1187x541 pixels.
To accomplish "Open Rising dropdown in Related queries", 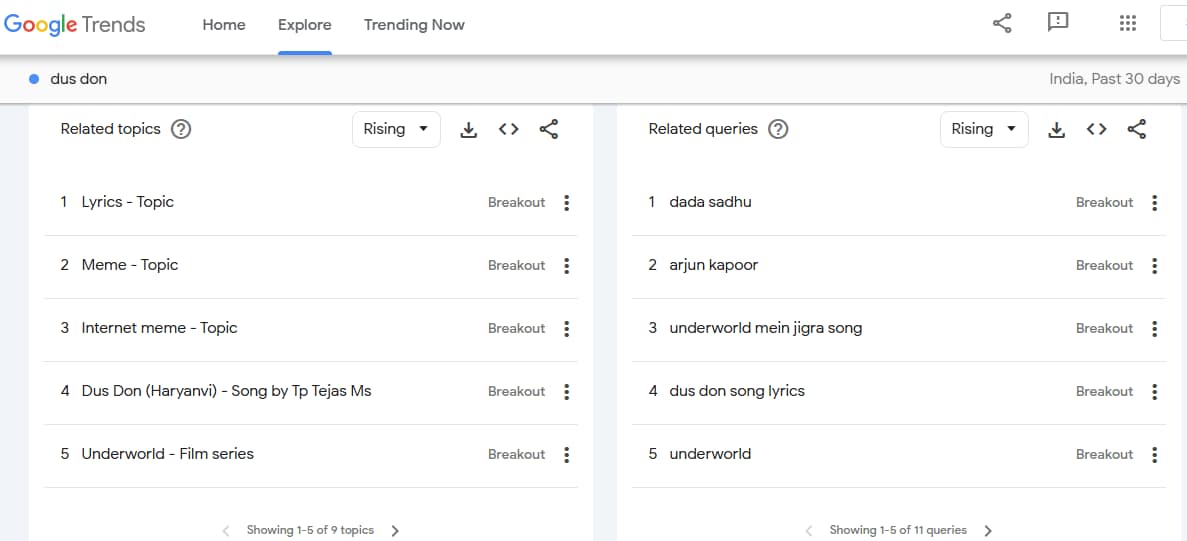I will pos(984,129).
